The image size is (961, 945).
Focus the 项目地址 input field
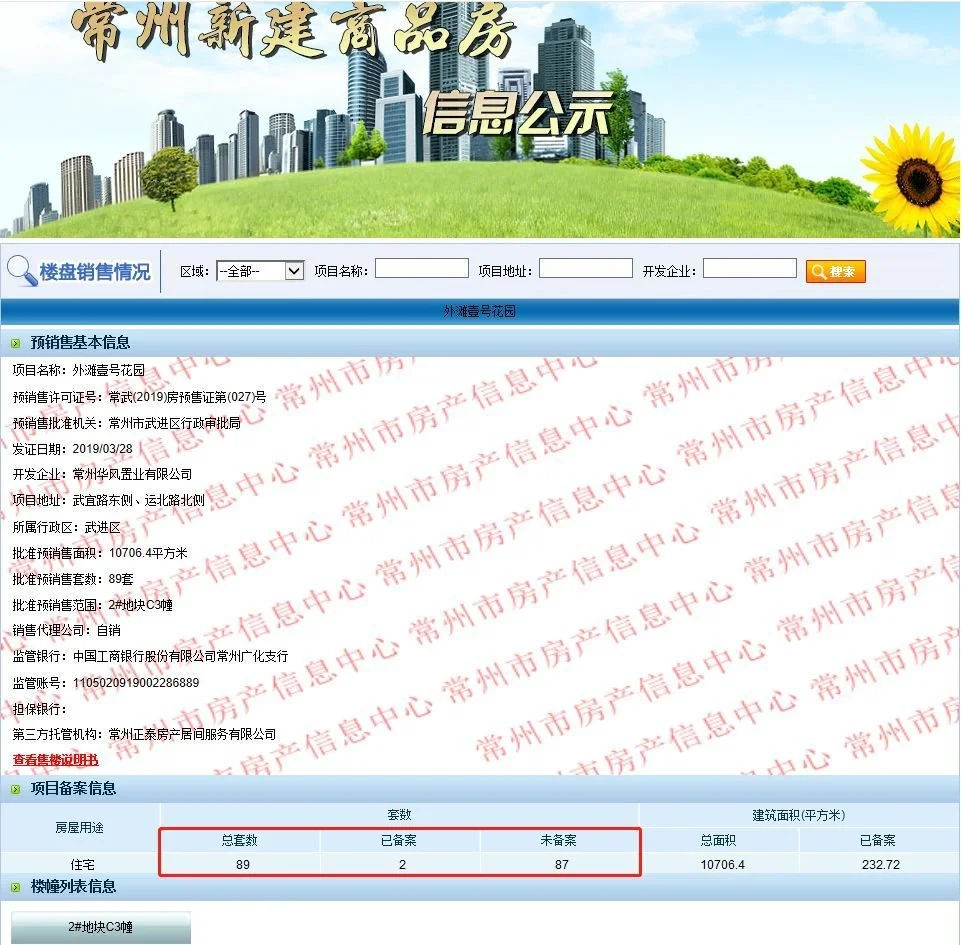(x=586, y=268)
